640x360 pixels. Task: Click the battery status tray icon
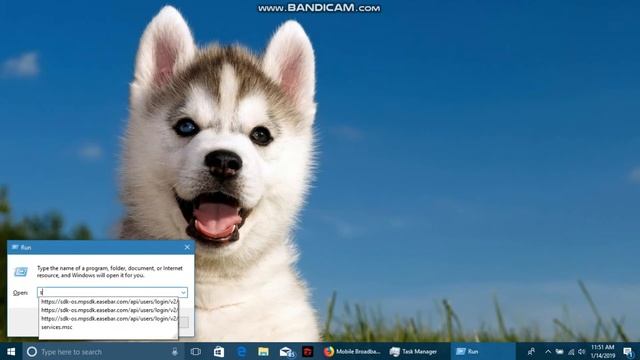click(x=559, y=351)
